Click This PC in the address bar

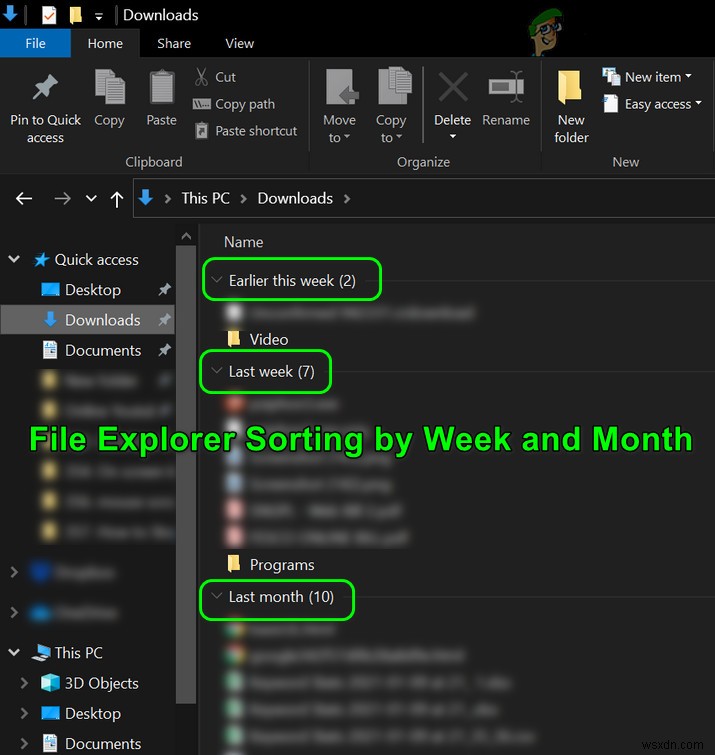coord(206,198)
